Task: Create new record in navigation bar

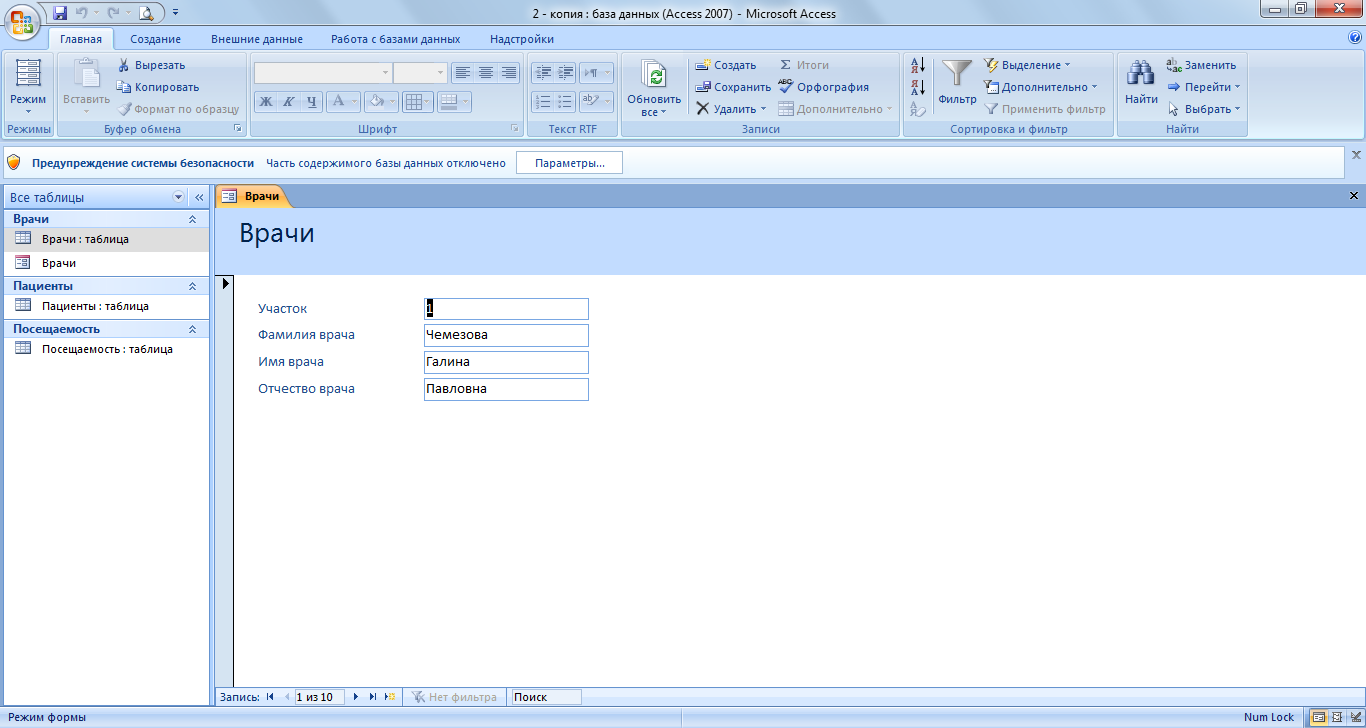Action: click(x=390, y=697)
